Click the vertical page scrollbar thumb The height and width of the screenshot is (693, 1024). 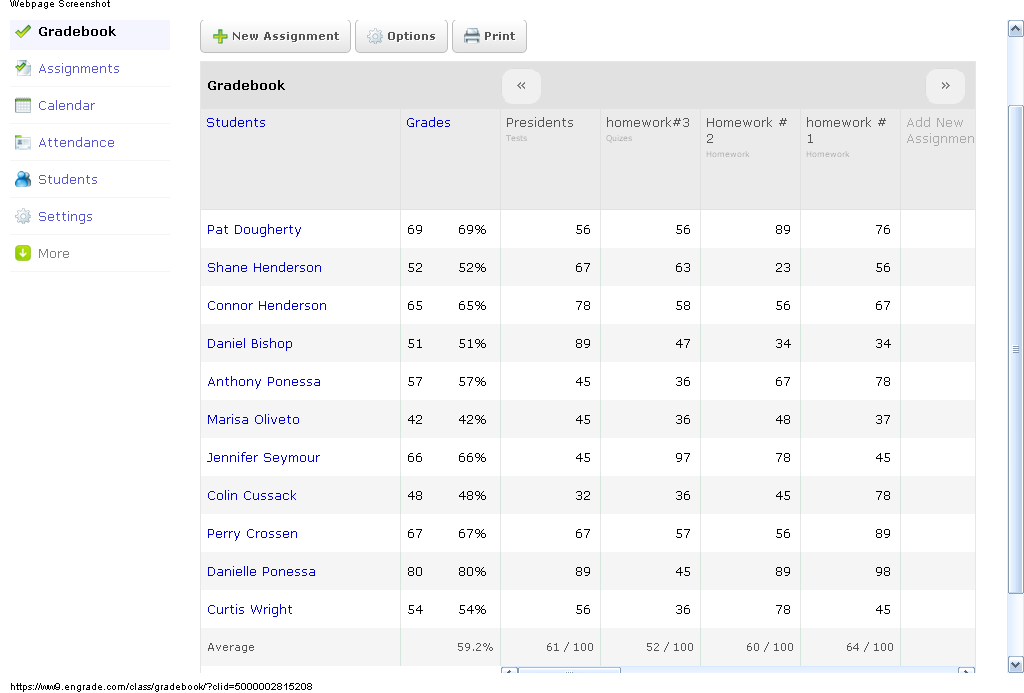pos(1016,350)
